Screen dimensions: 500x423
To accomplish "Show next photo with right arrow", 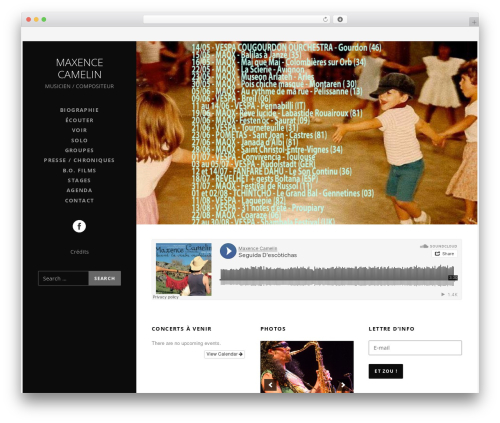I will (343, 385).
